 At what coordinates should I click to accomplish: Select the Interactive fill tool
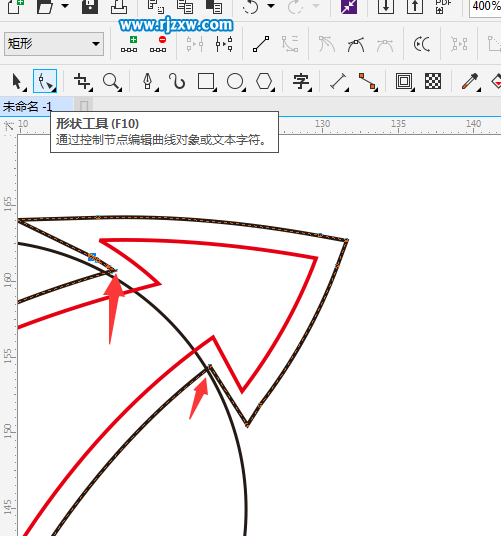496,81
